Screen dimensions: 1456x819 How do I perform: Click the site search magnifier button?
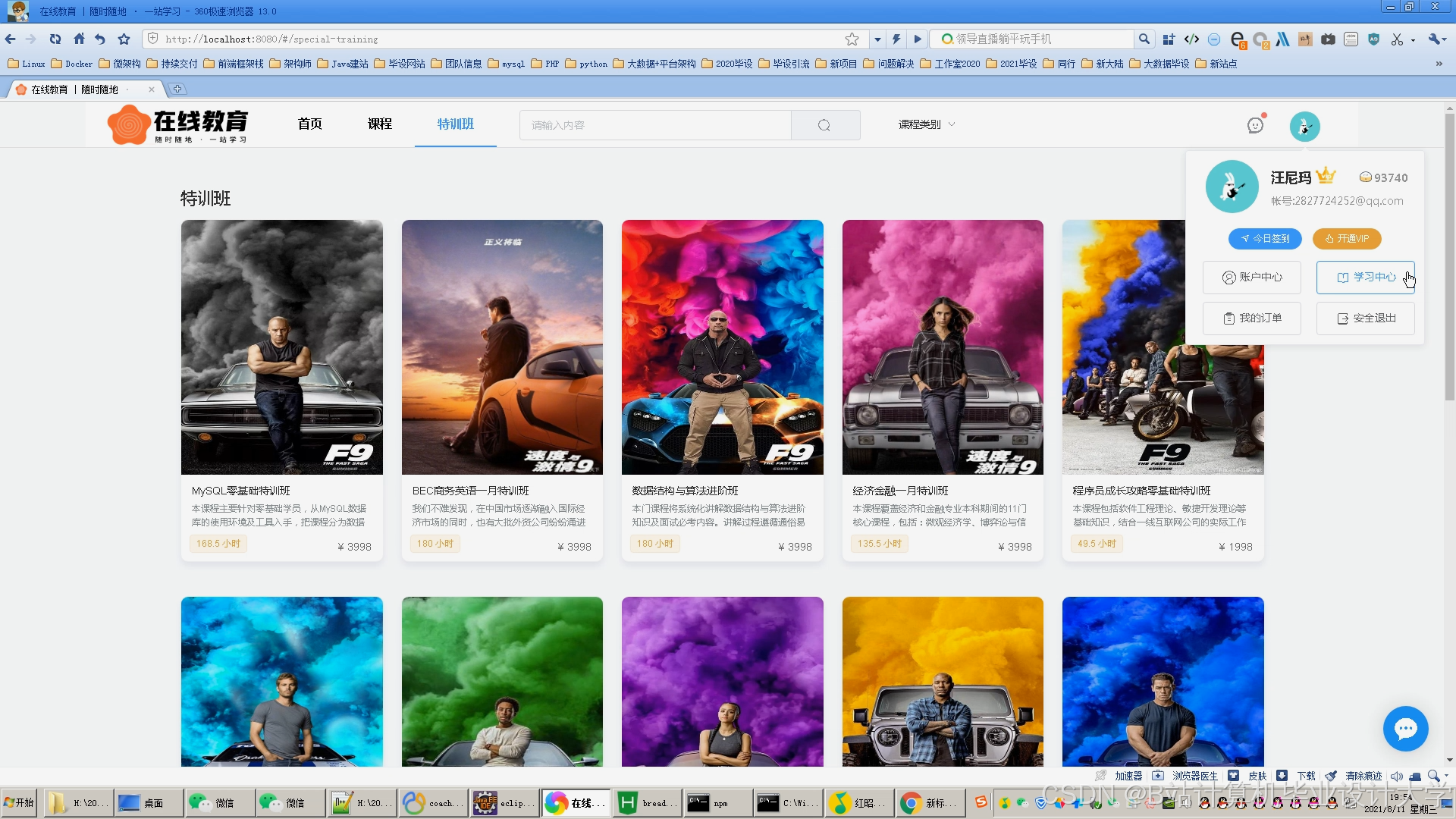(x=825, y=125)
